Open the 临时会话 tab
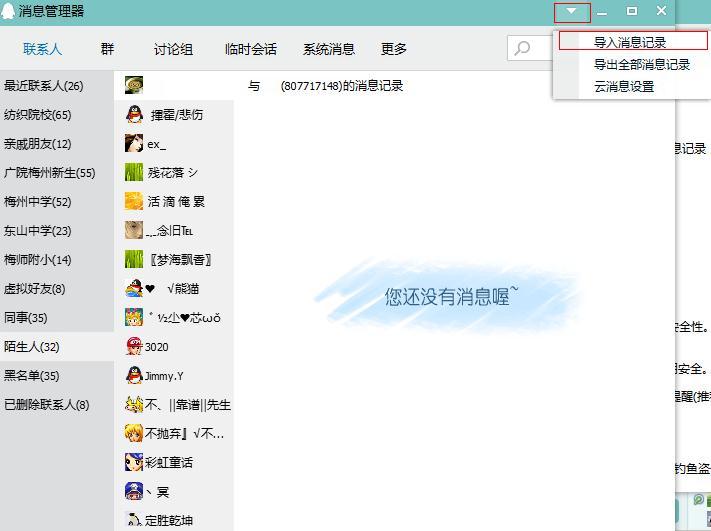The image size is (711, 531). pyautogui.click(x=251, y=49)
